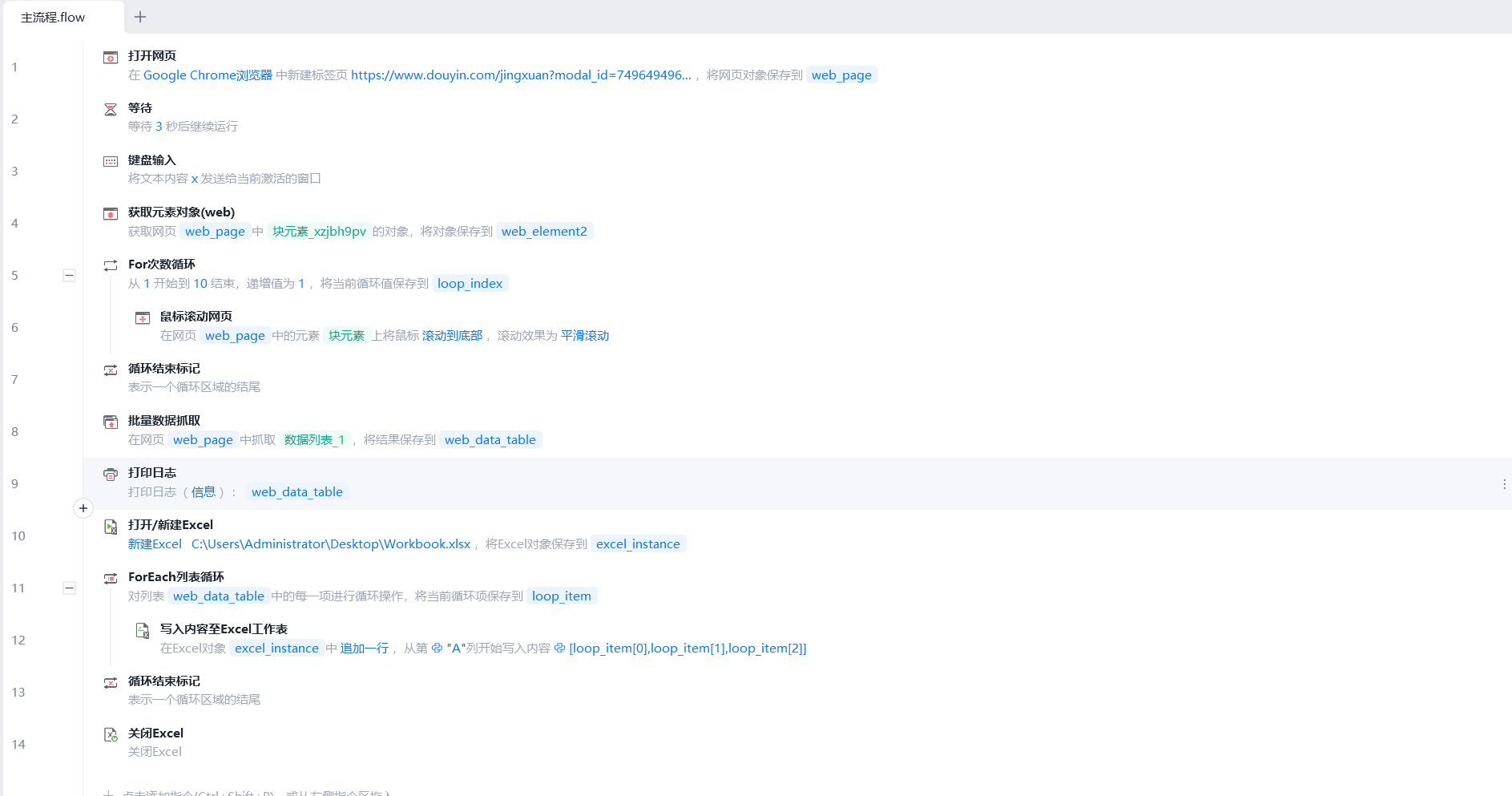Open the Google Chrome浏览器 browser setting link
Viewport: 1512px width, 796px height.
[208, 75]
